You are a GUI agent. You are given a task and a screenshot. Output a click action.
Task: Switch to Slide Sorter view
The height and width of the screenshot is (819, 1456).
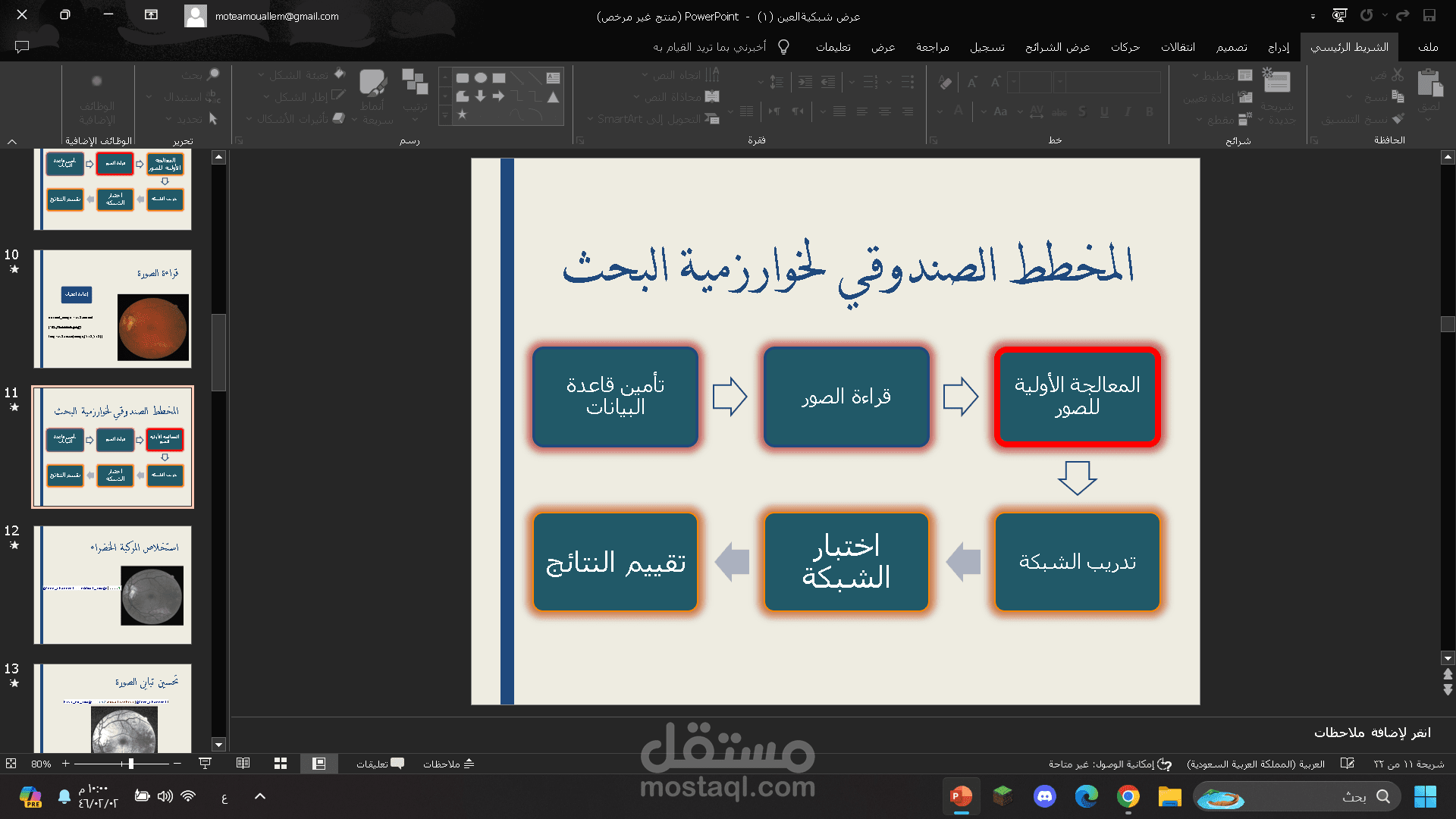point(281,764)
